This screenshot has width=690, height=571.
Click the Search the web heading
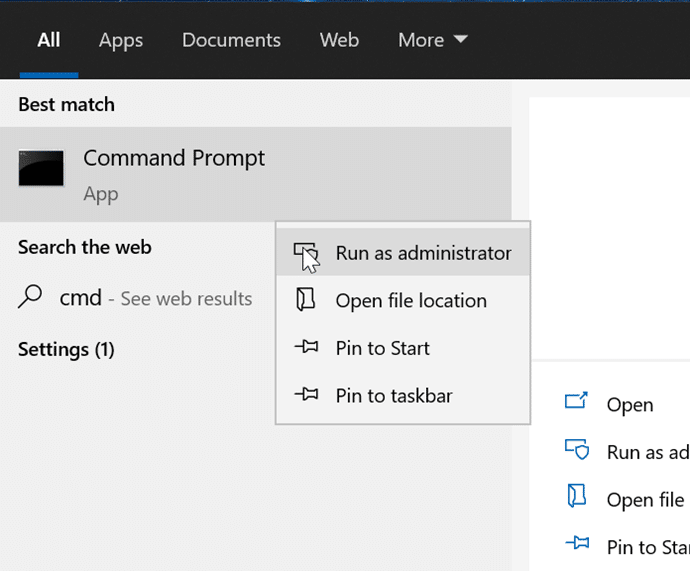click(84, 247)
